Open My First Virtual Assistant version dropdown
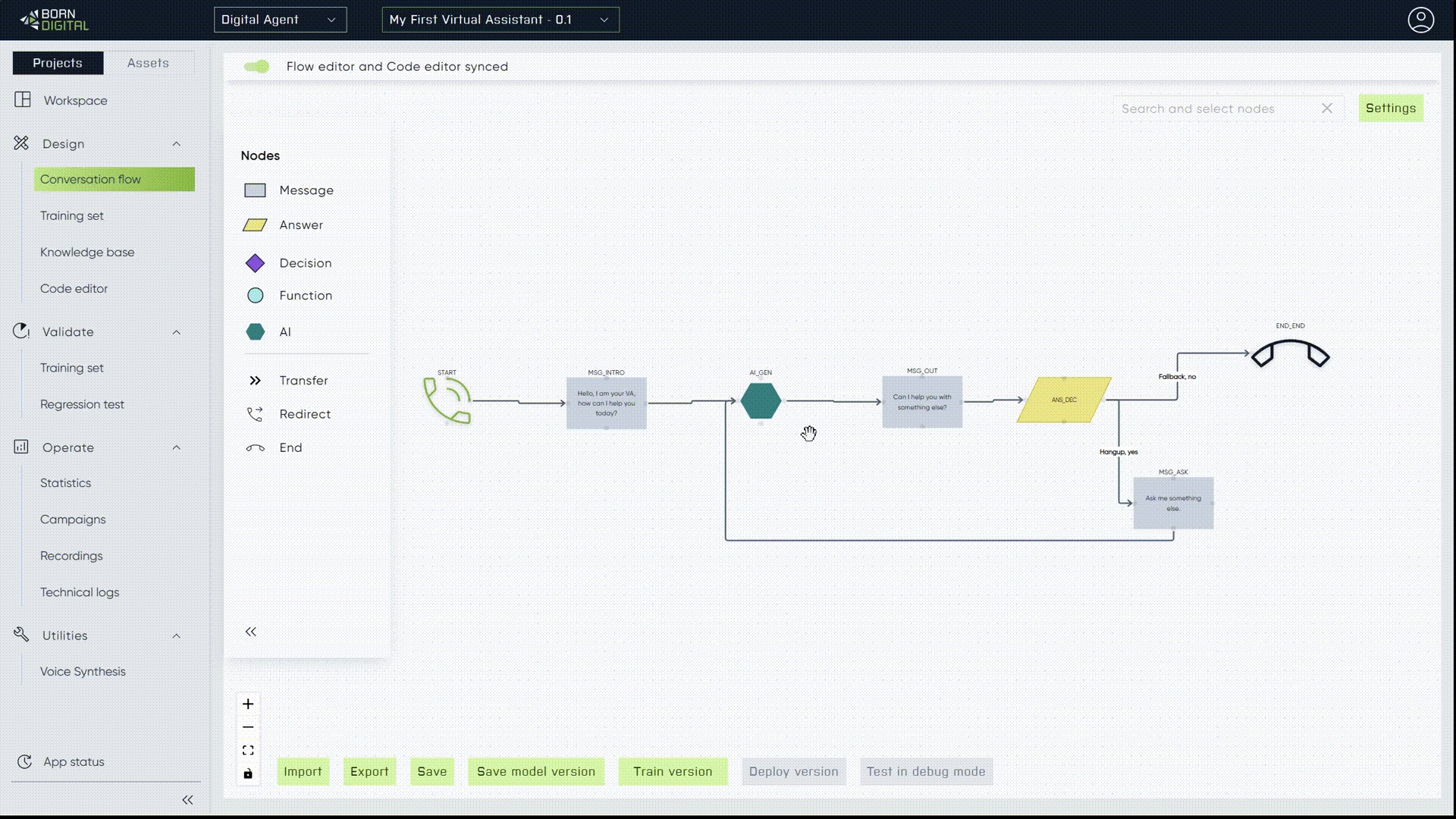The image size is (1456, 819). click(500, 20)
